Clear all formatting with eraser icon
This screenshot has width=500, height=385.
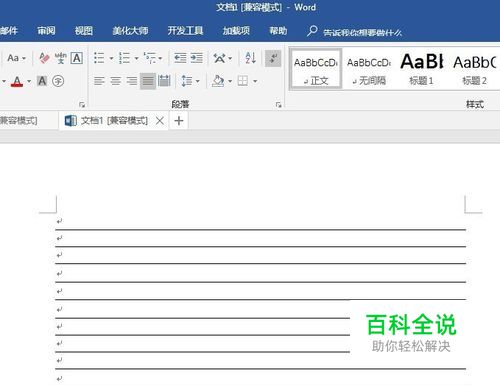point(44,58)
